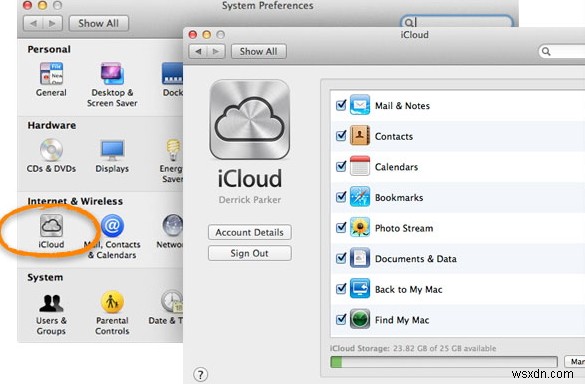Click search magnifier in iCloud window

546,51
